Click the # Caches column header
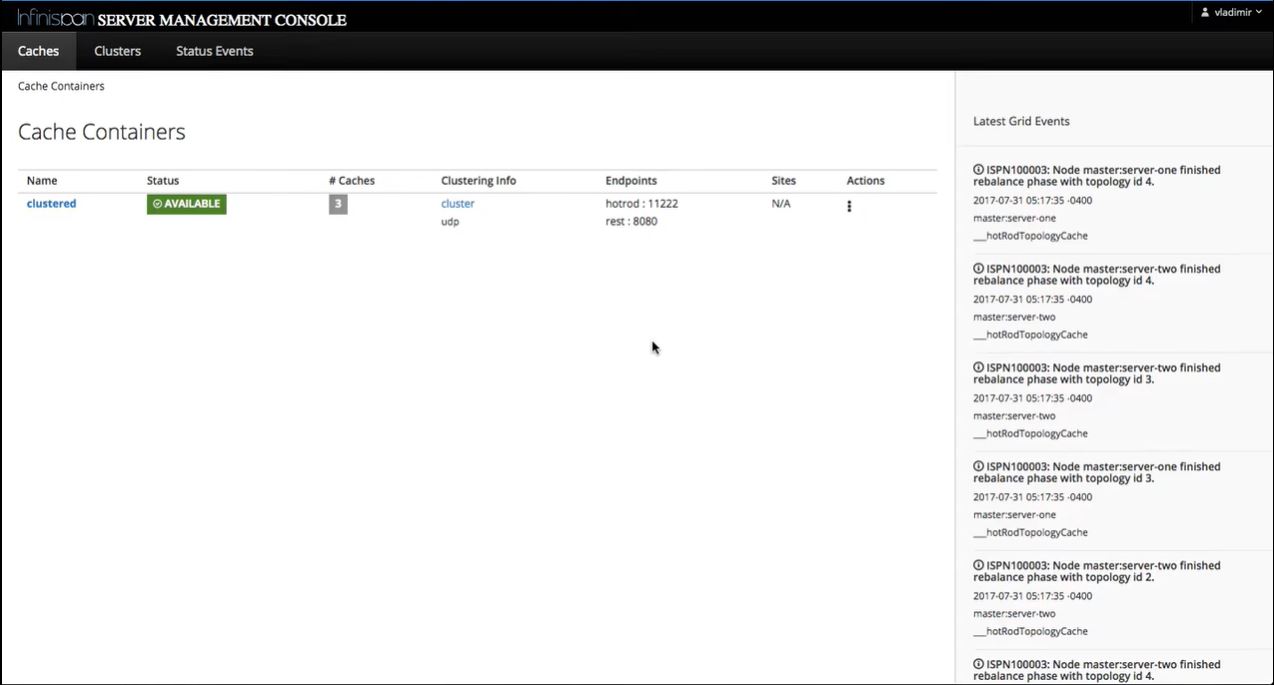 352,181
